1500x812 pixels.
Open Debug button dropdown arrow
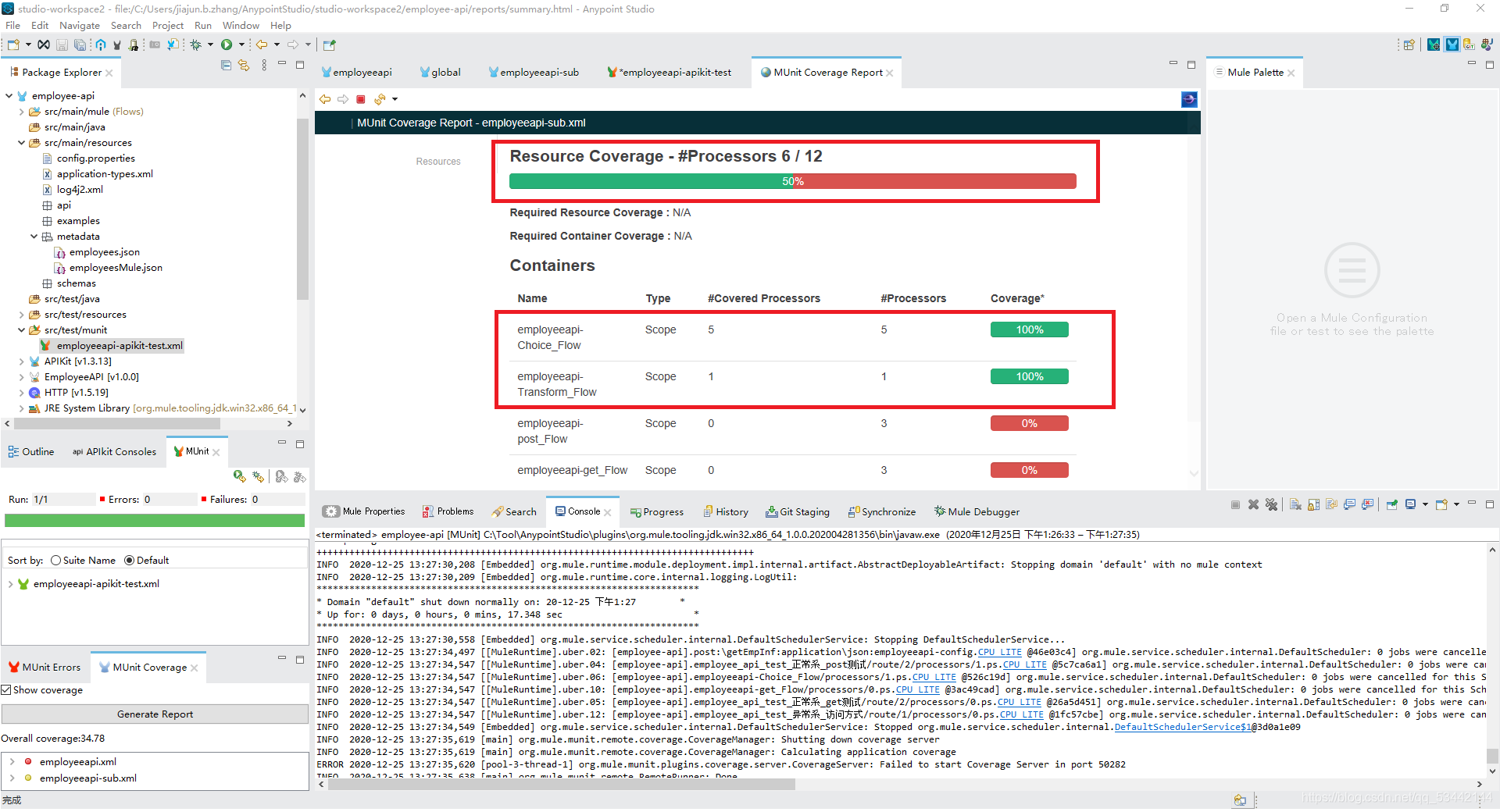tap(210, 45)
